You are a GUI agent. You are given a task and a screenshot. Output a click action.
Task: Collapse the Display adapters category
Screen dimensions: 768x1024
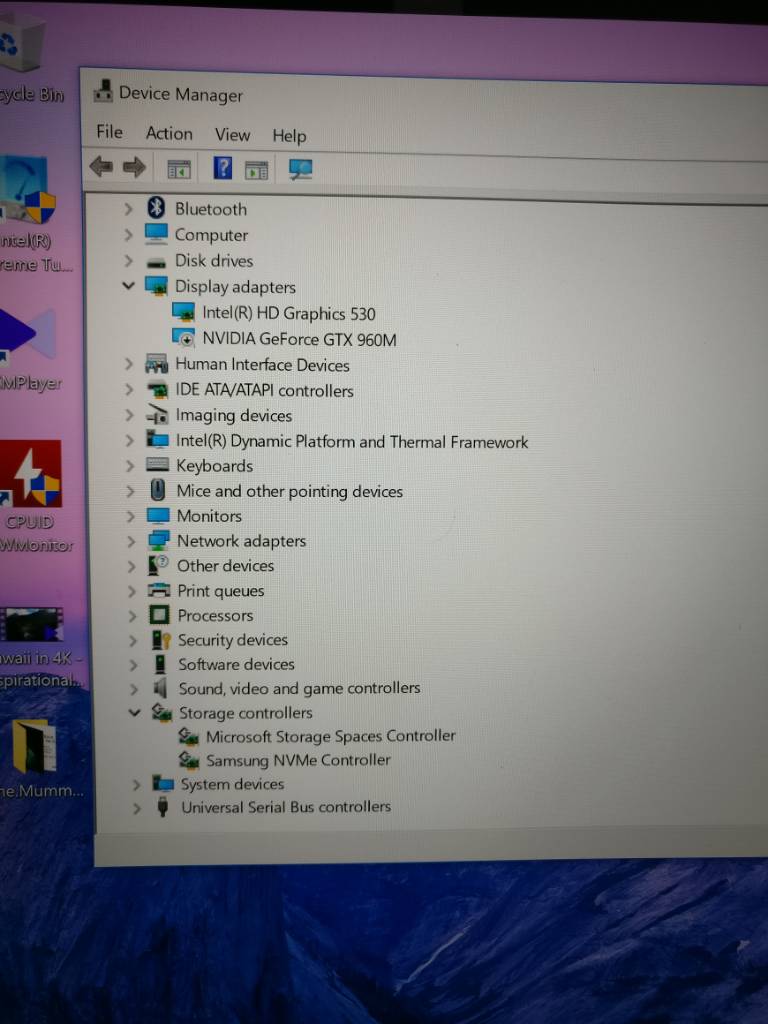(x=129, y=285)
